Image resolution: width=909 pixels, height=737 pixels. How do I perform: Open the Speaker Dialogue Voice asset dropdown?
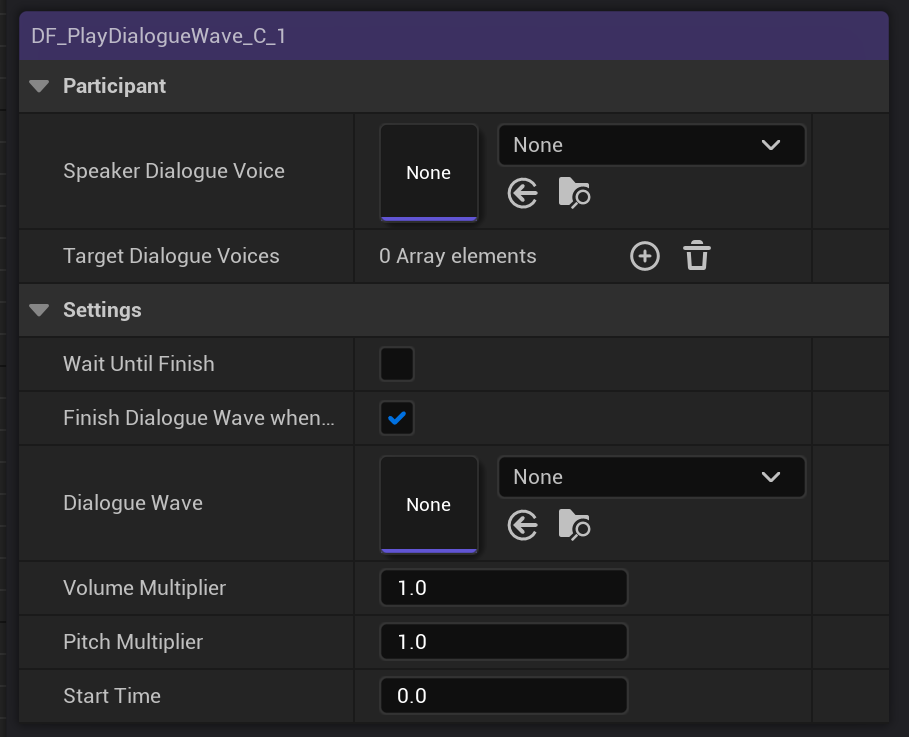651,145
